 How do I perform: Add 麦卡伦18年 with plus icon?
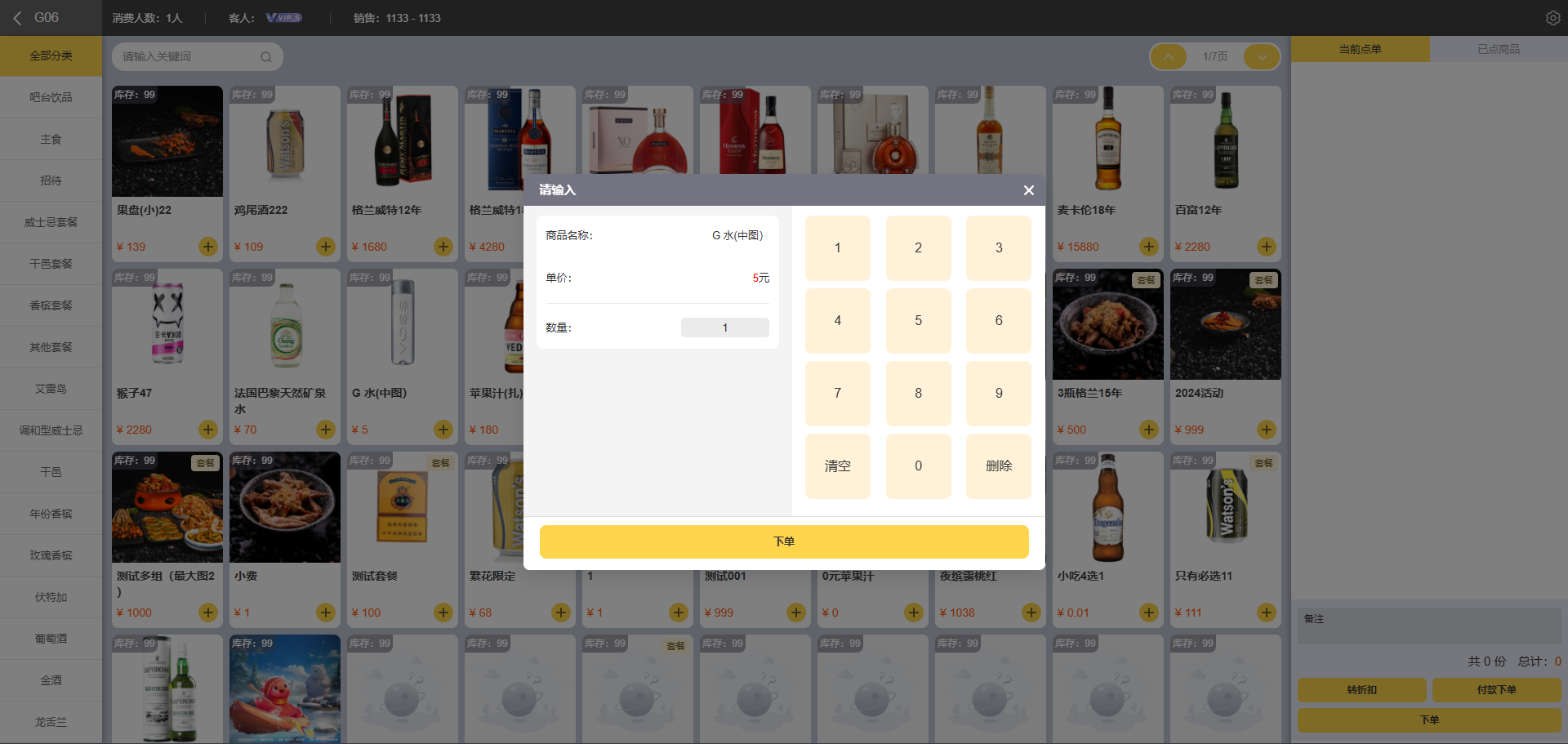coord(1149,247)
